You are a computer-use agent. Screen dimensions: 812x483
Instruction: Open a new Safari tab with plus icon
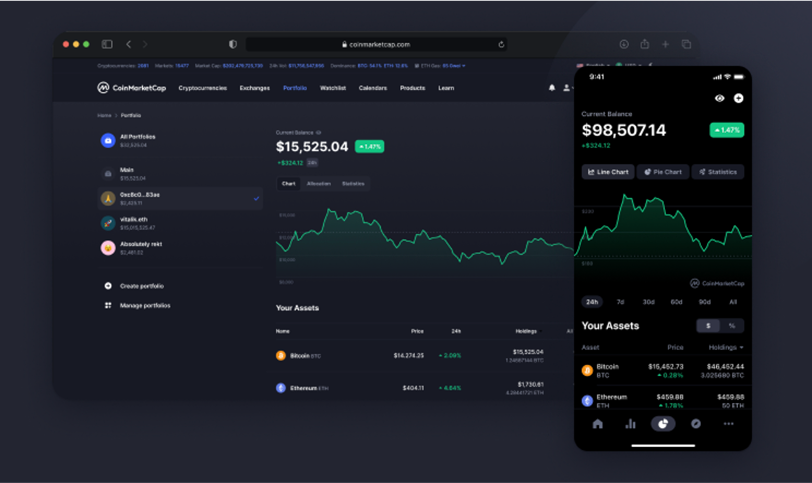pyautogui.click(x=665, y=45)
